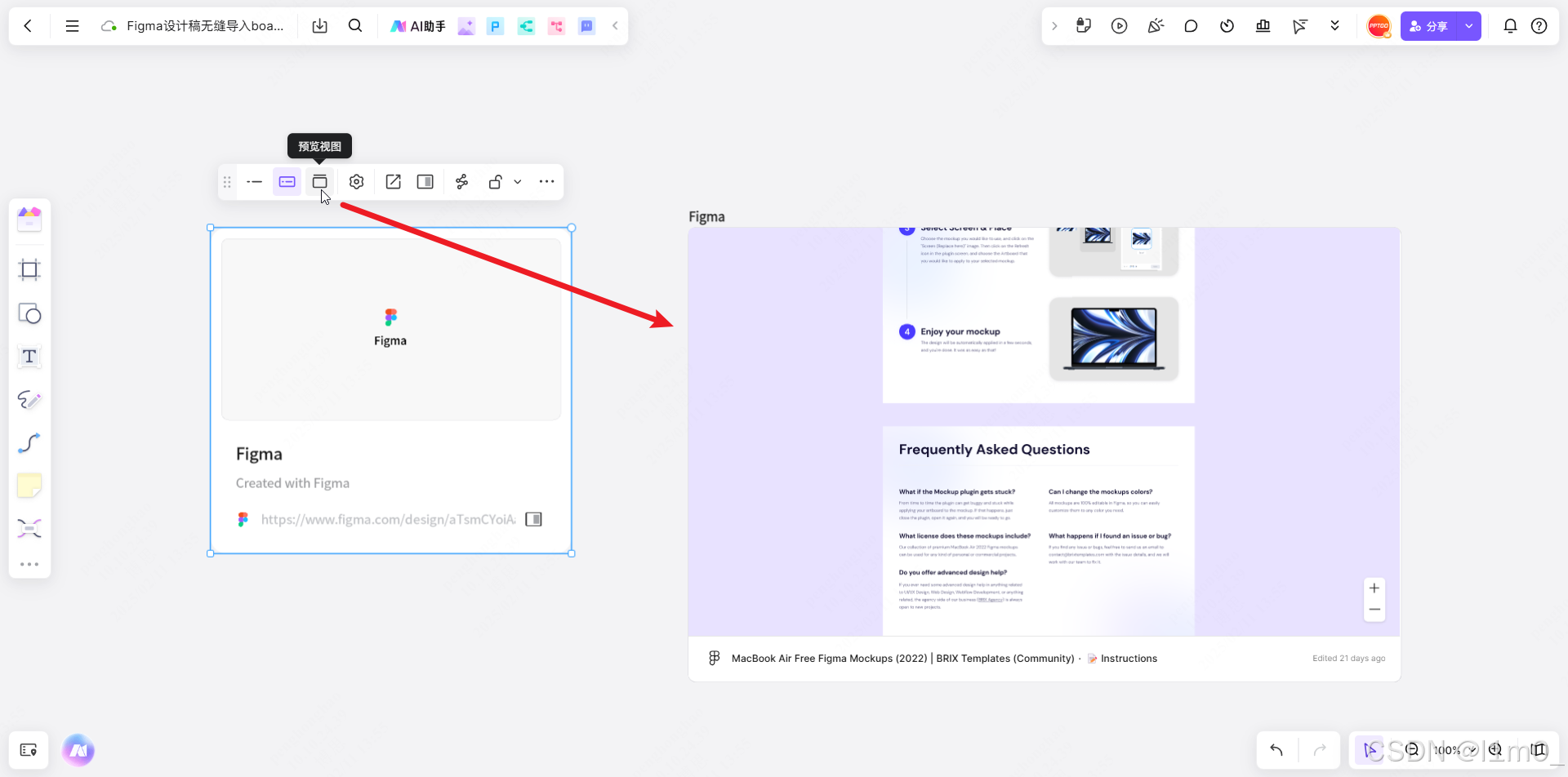Click the follow cursor pointer icon
Image resolution: width=1568 pixels, height=777 pixels.
point(1299,26)
